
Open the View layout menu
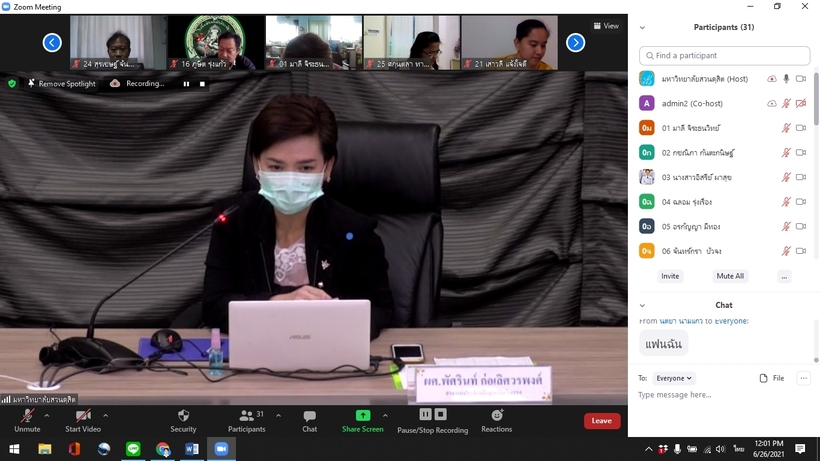(606, 26)
